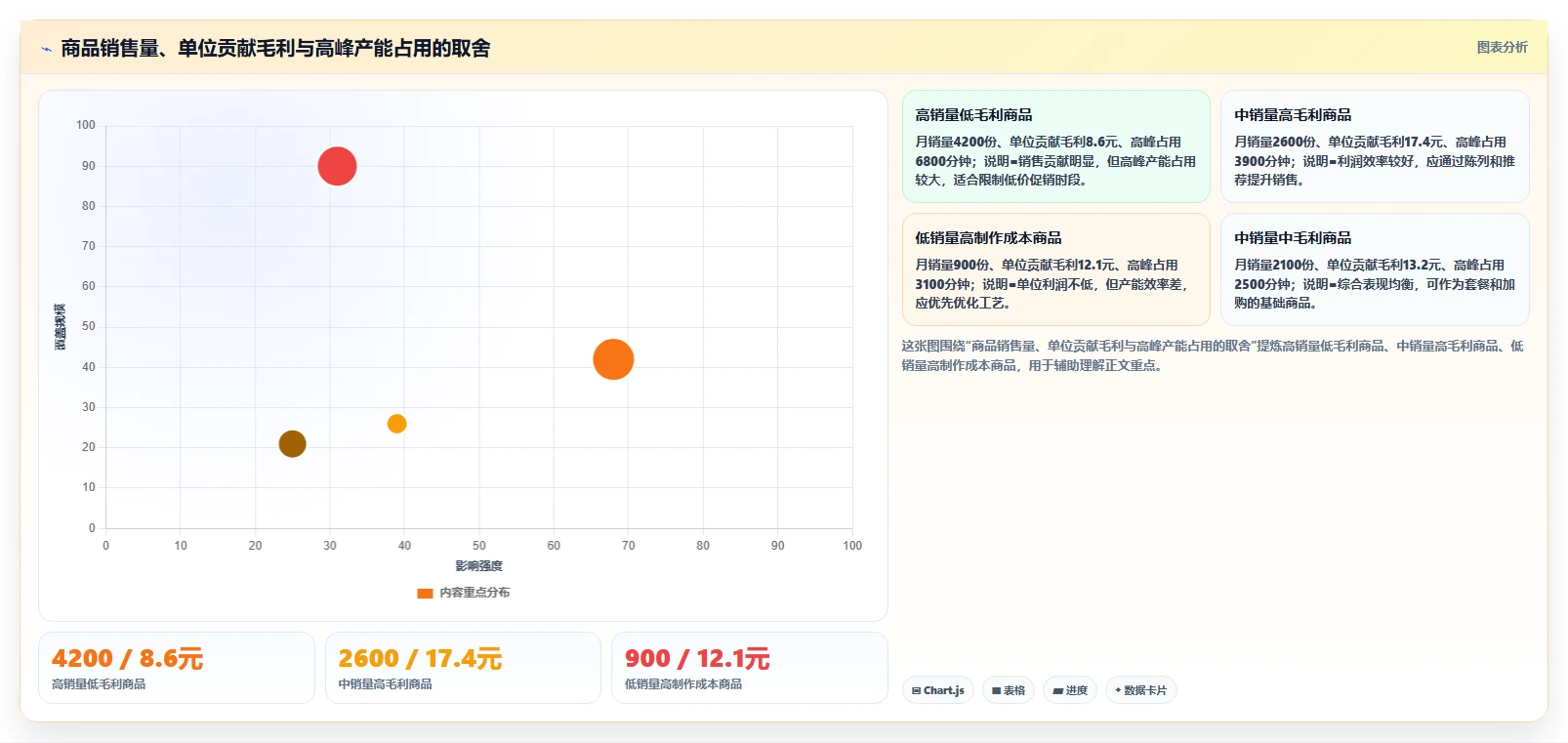Click the chart panel title 商品销售量、单位贡献毛利与高峰产能占用的取舍
This screenshot has height=743, width=1568.
(x=275, y=49)
